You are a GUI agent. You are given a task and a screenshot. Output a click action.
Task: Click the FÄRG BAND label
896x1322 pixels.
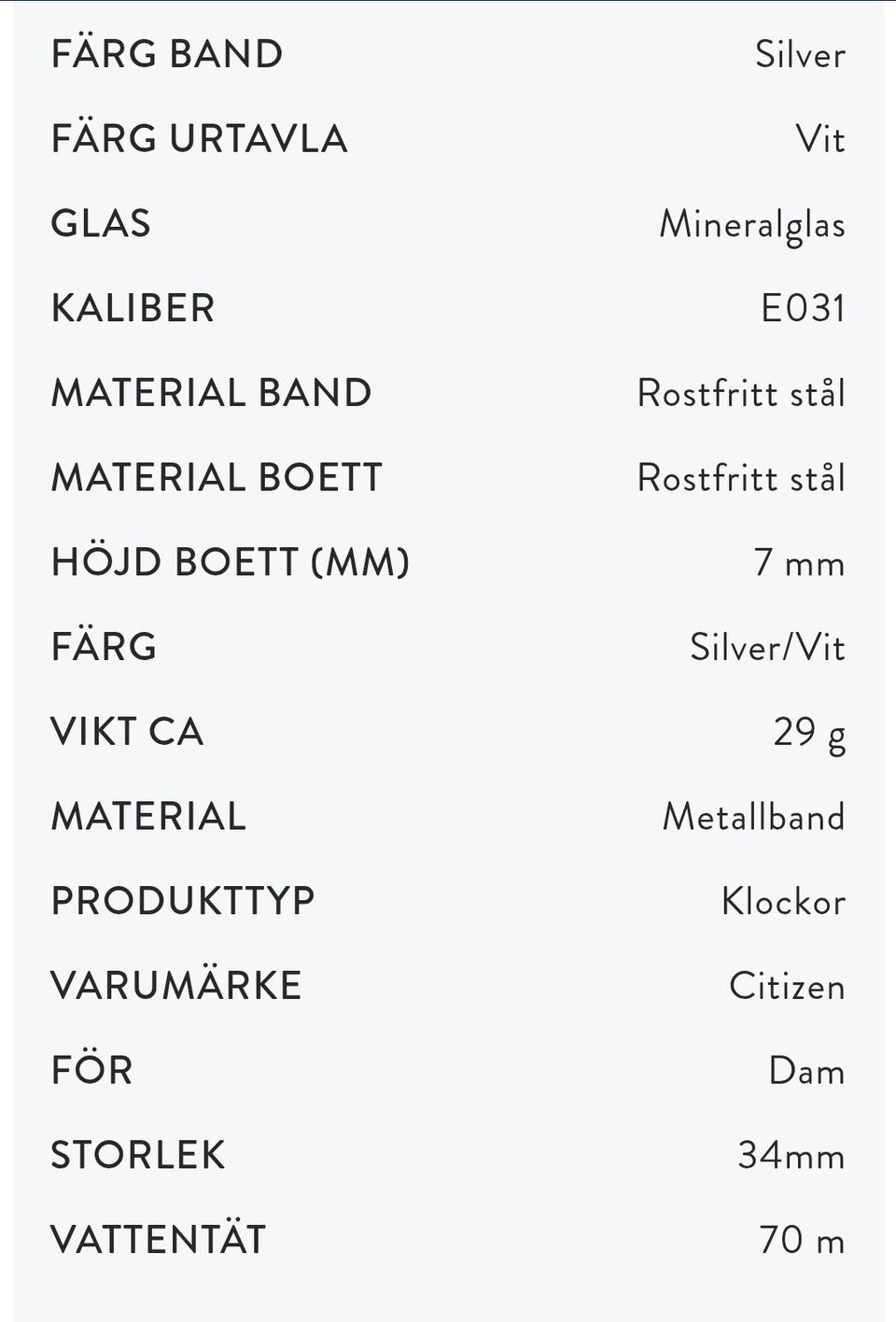pyautogui.click(x=167, y=54)
